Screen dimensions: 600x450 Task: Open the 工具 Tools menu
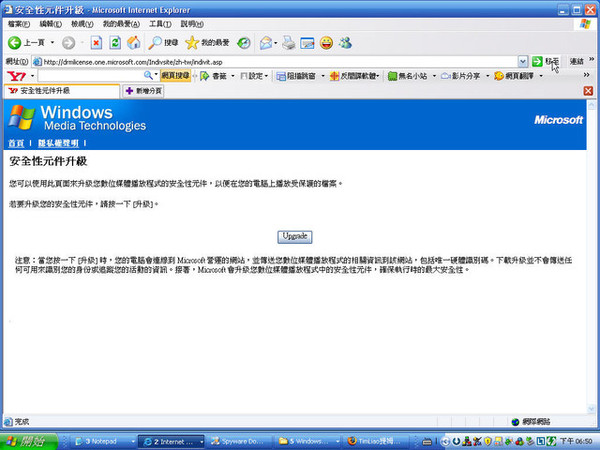pyautogui.click(x=160, y=24)
